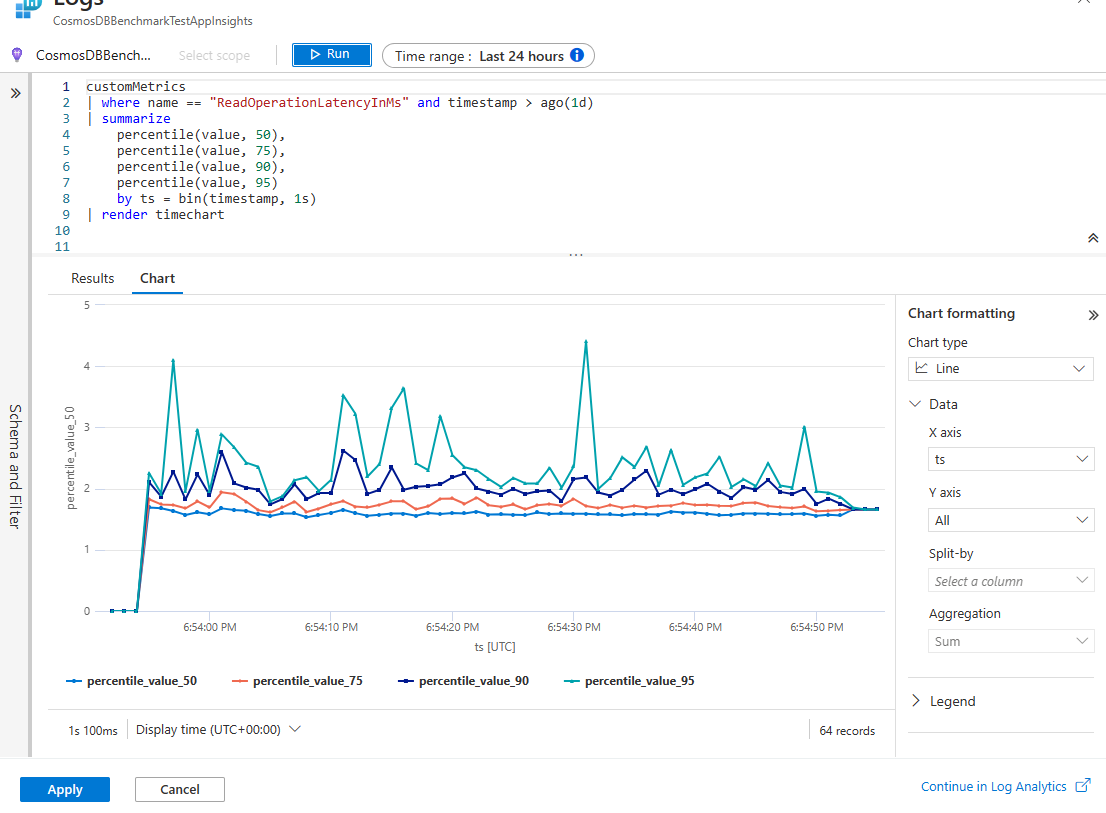Open the X axis ts dropdown
The image size is (1106, 813).
point(1011,459)
